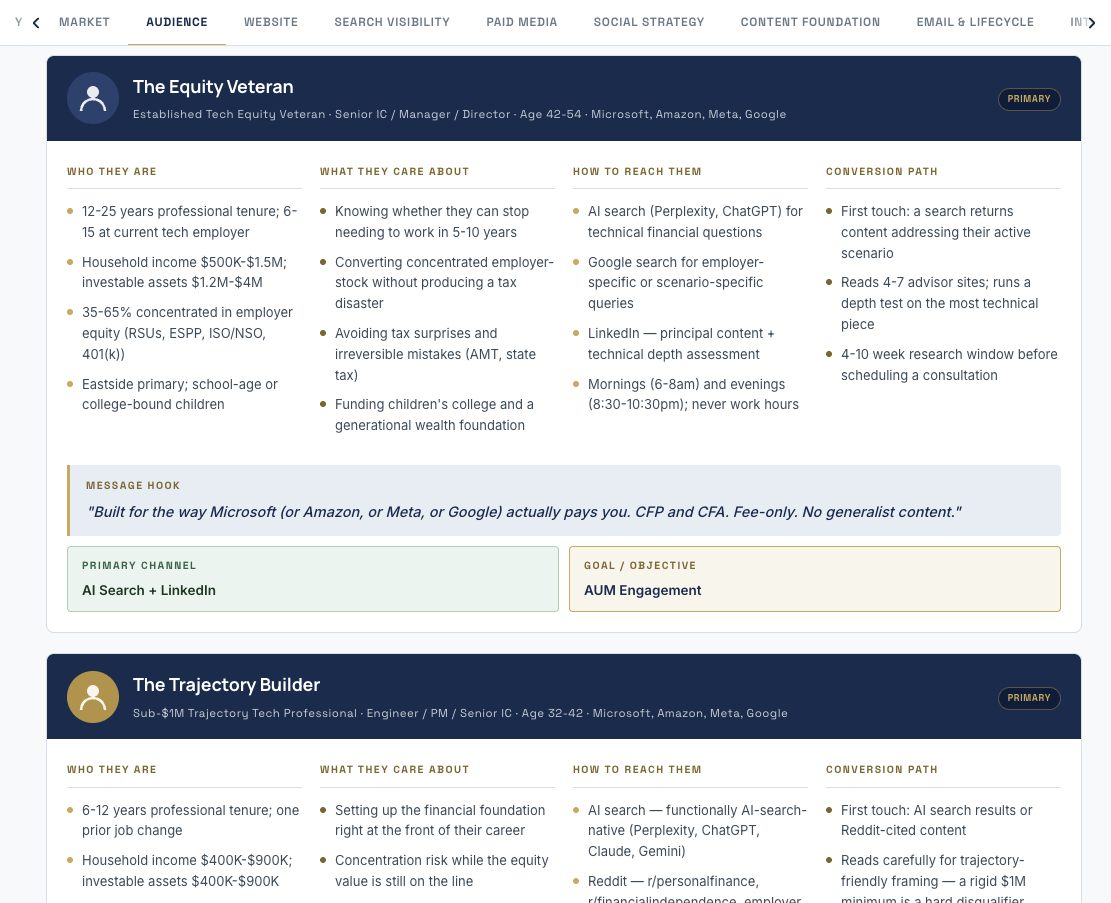Switch to the Website tab
This screenshot has height=903, width=1111.
pos(271,22)
